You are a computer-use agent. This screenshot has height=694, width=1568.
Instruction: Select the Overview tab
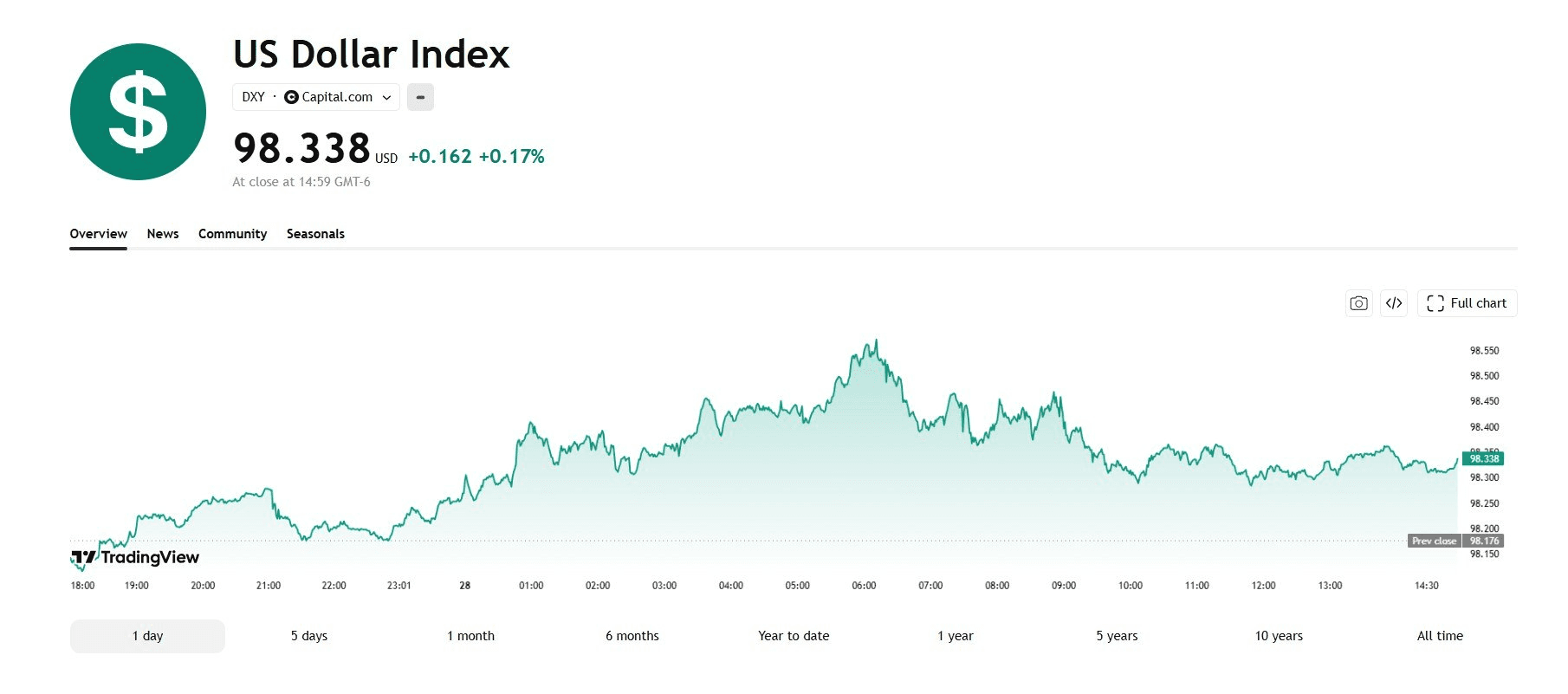[98, 234]
